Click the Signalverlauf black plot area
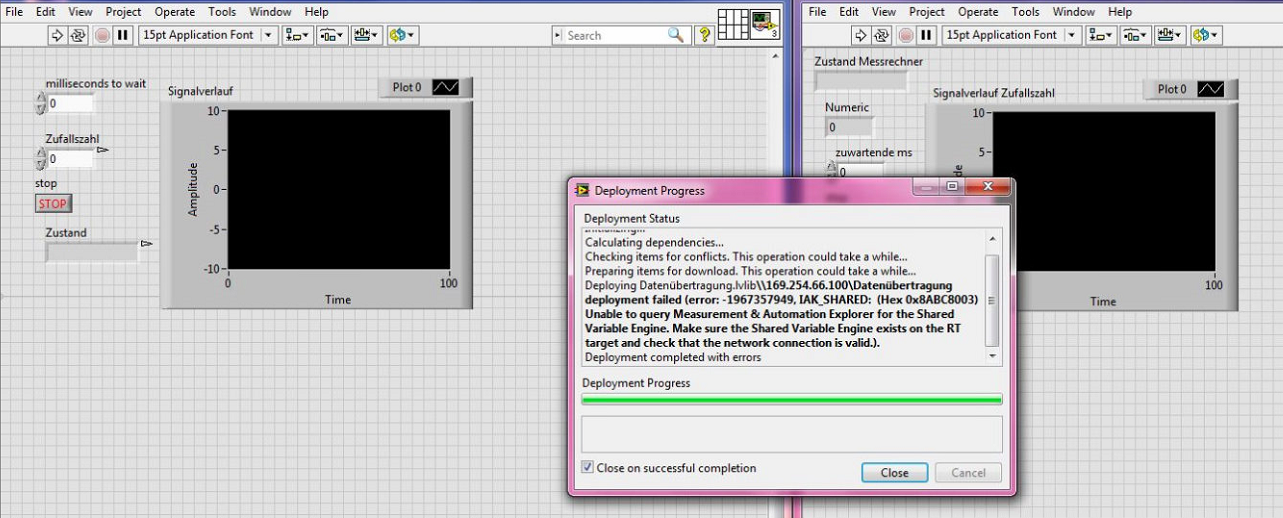The height and width of the screenshot is (518, 1283). [339, 190]
